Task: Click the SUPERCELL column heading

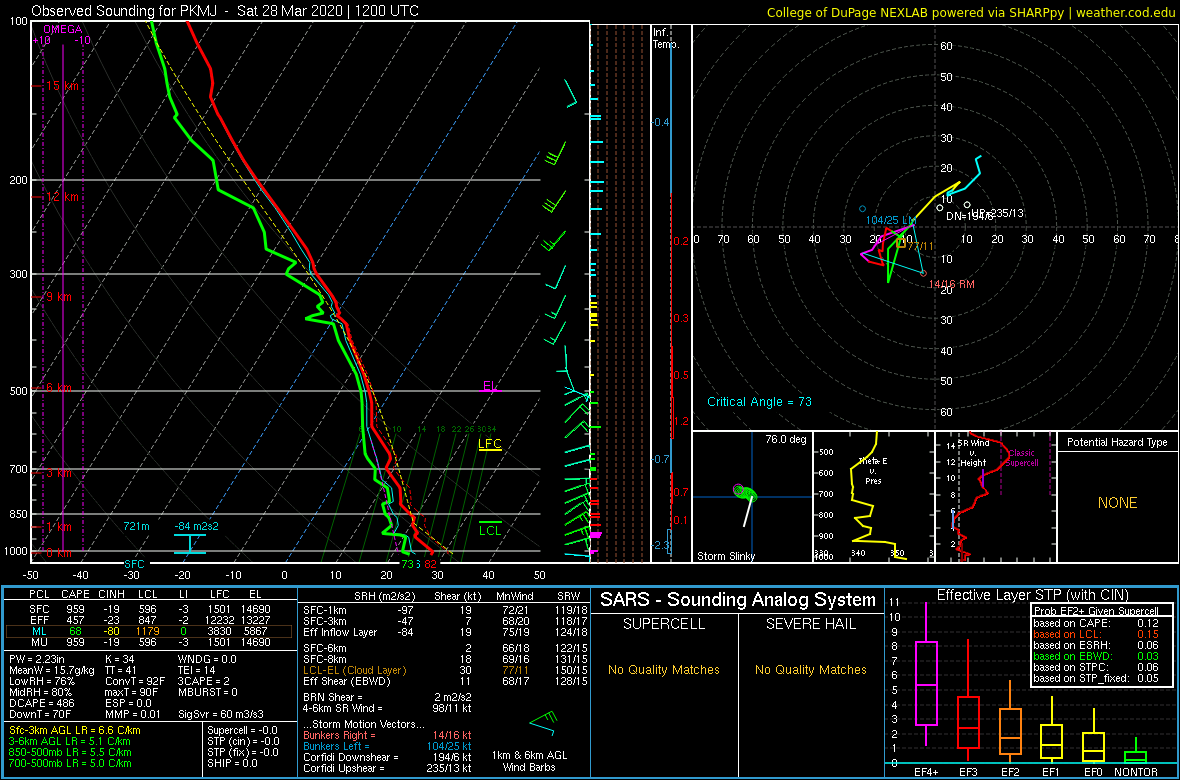Action: (664, 624)
